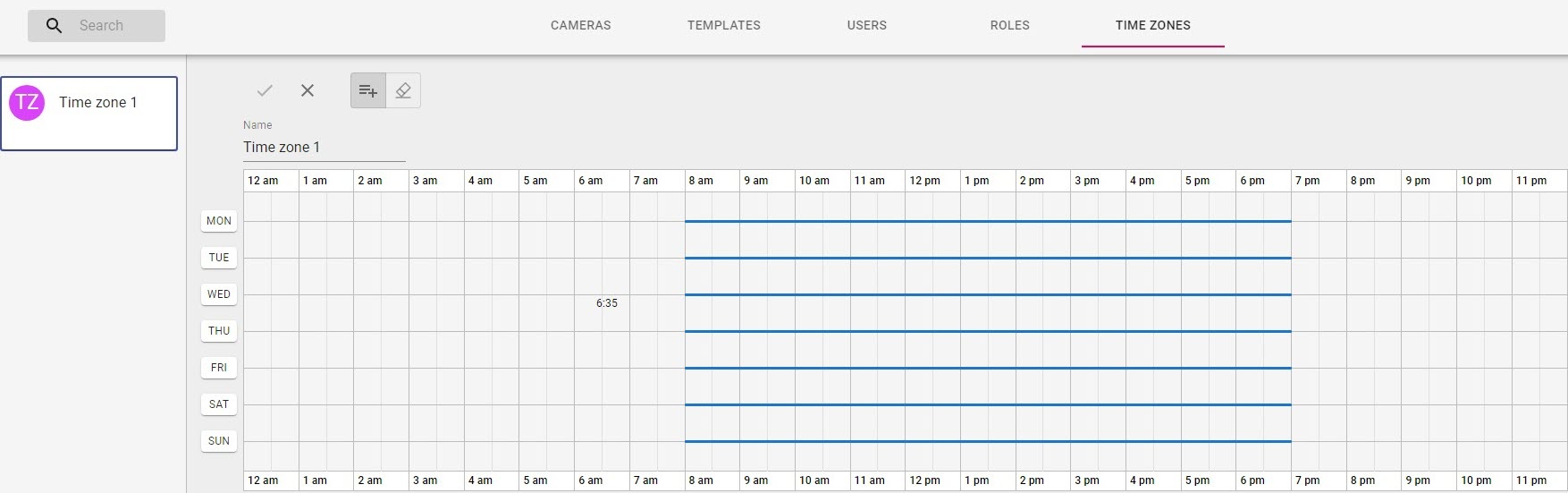Toggle the FRI day button
Screen dimensions: 1568x493
[x=219, y=368]
